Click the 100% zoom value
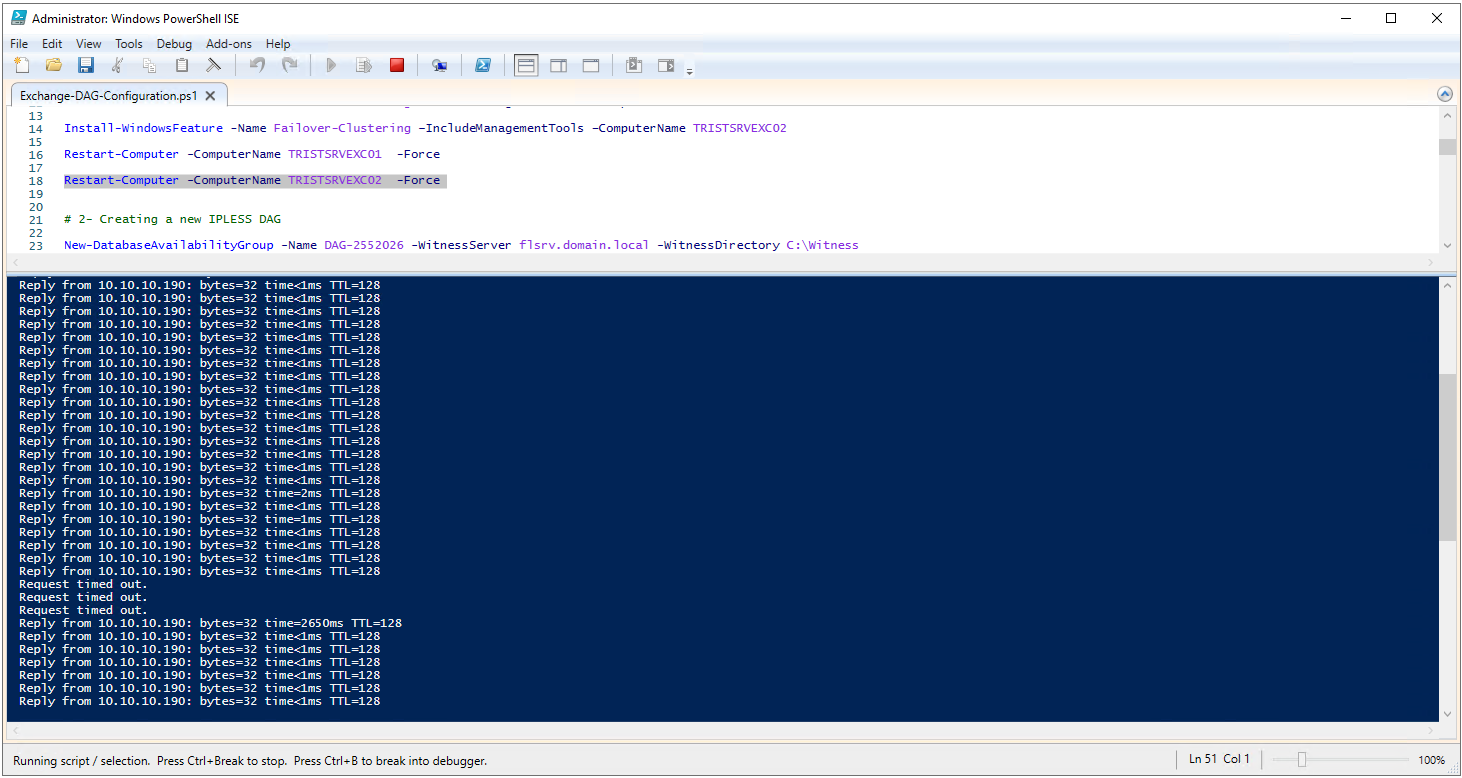Screen dimensions: 1462x778 point(1431,760)
